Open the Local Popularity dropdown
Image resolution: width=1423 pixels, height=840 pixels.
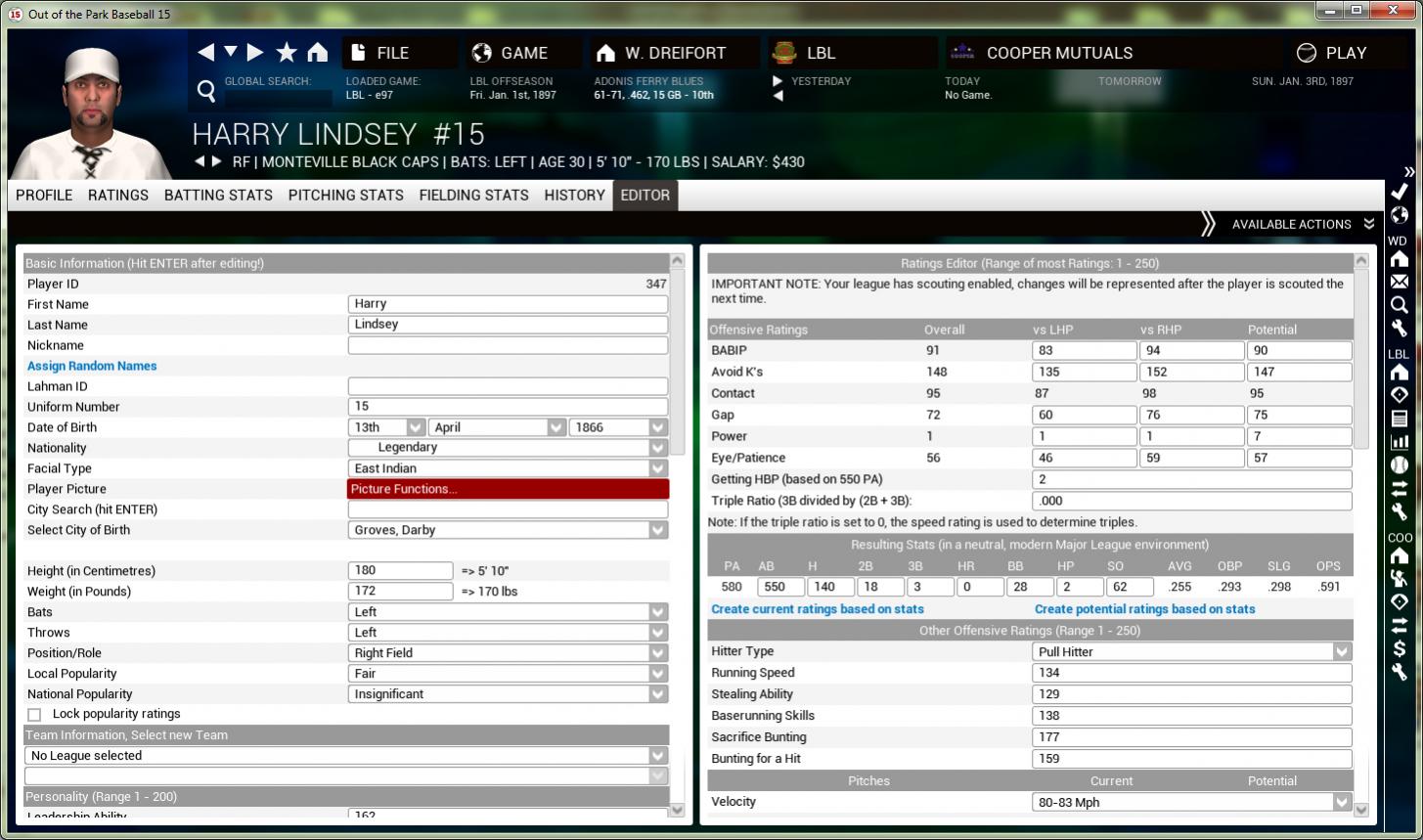508,674
